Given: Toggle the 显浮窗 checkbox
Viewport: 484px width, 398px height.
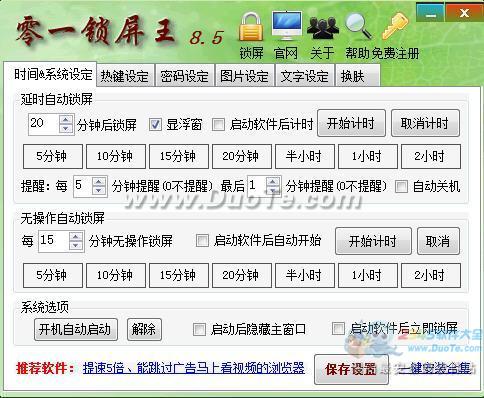Looking at the screenshot, I should (155, 125).
